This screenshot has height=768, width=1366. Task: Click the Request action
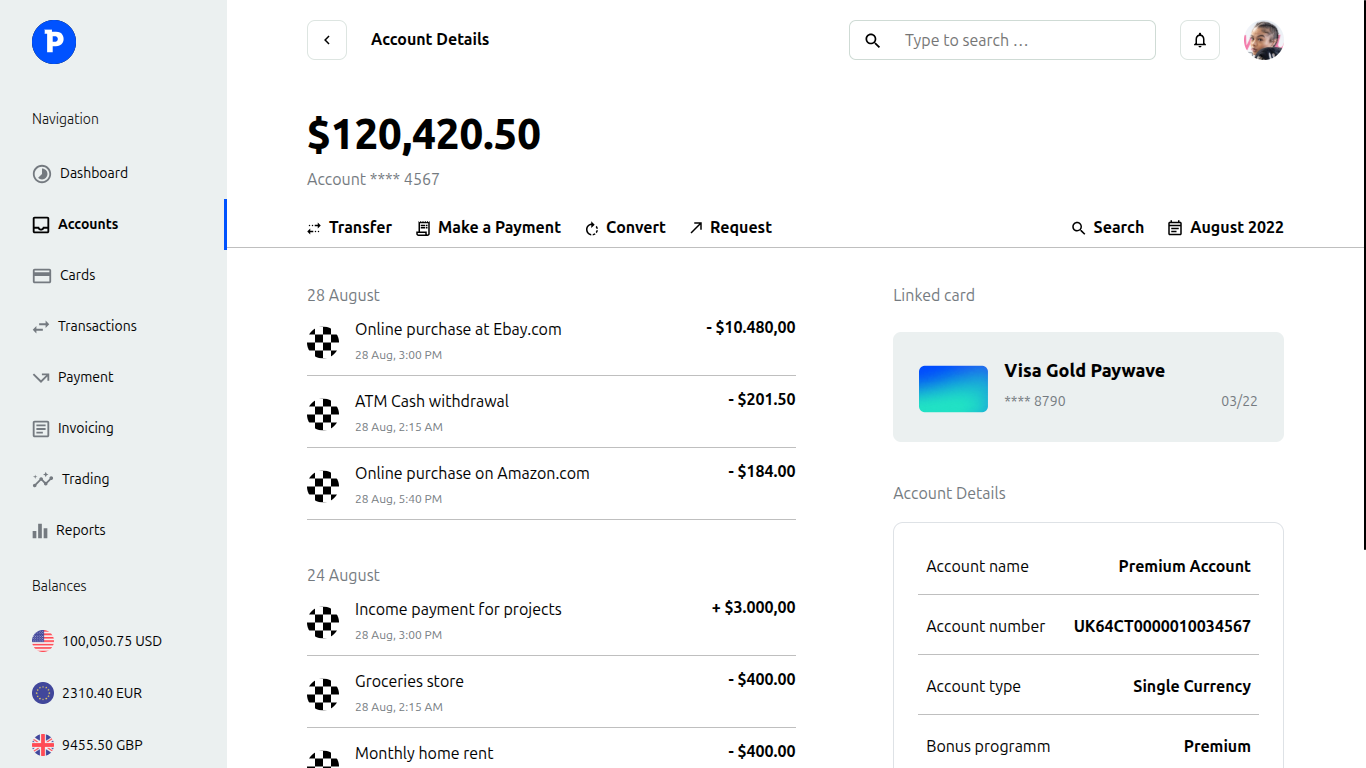coord(730,228)
